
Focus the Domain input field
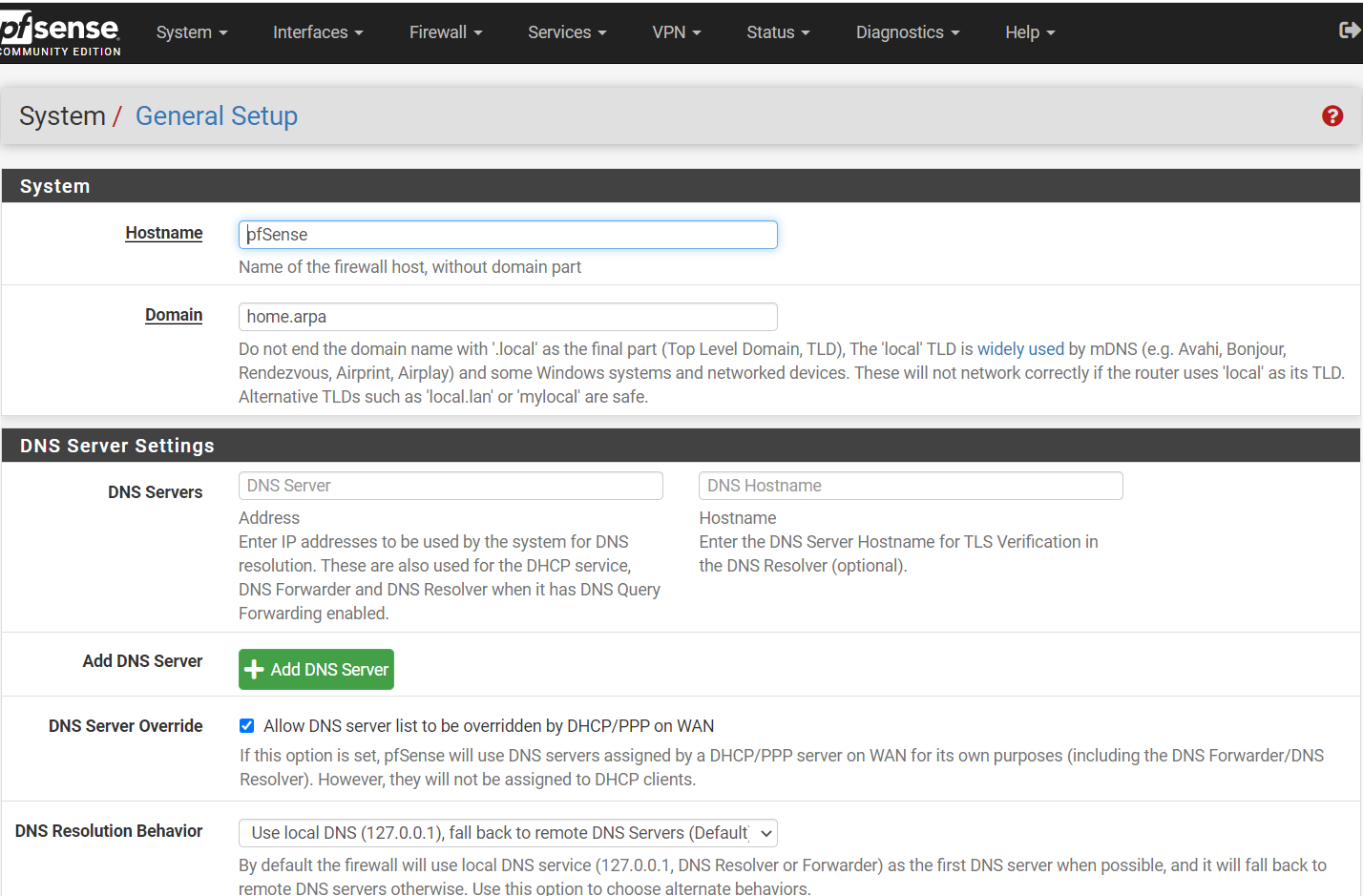pyautogui.click(x=508, y=317)
